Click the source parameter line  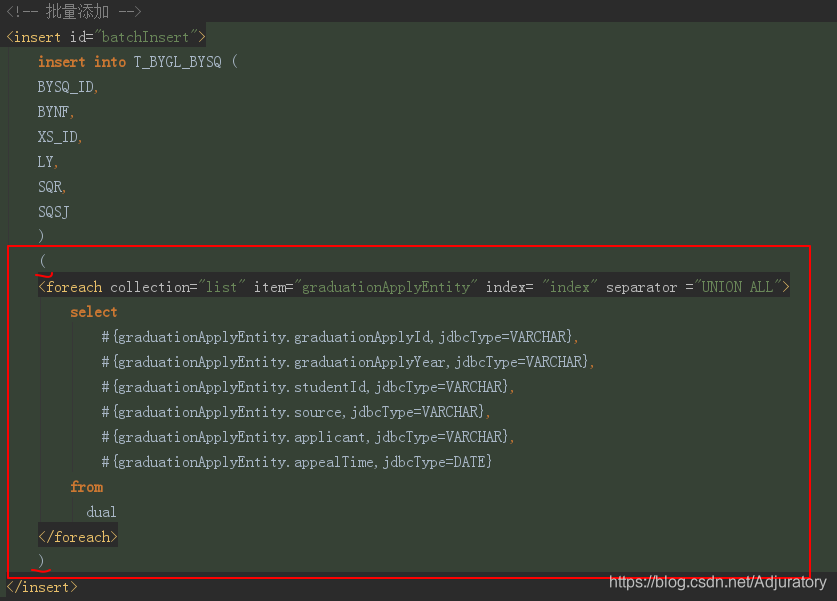click(x=296, y=412)
